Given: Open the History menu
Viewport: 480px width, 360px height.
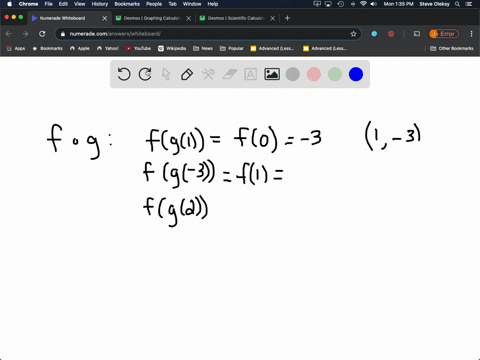Looking at the screenshot, I should coord(100,4).
